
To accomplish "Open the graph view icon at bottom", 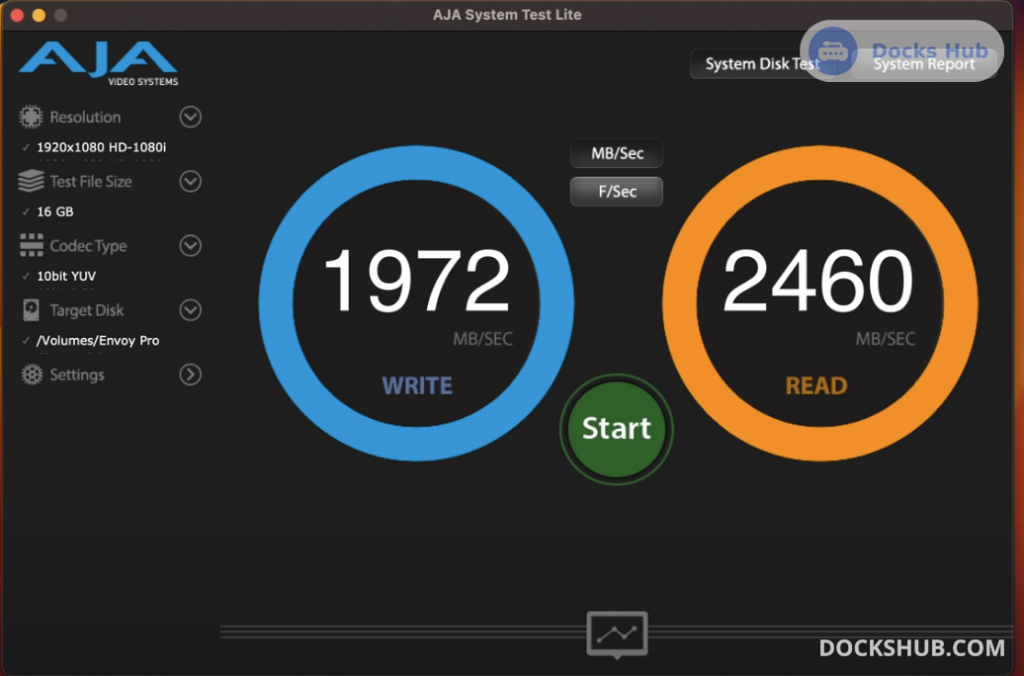I will click(x=617, y=634).
